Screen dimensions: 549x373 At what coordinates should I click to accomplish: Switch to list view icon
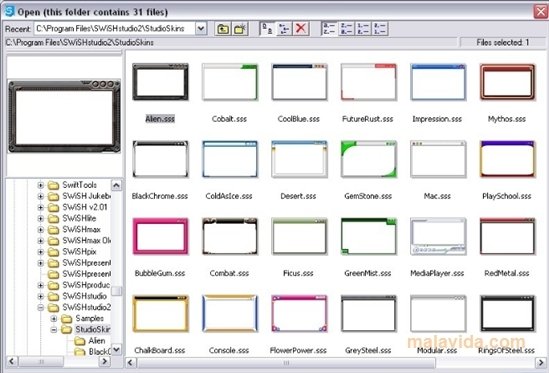pyautogui.click(x=284, y=28)
